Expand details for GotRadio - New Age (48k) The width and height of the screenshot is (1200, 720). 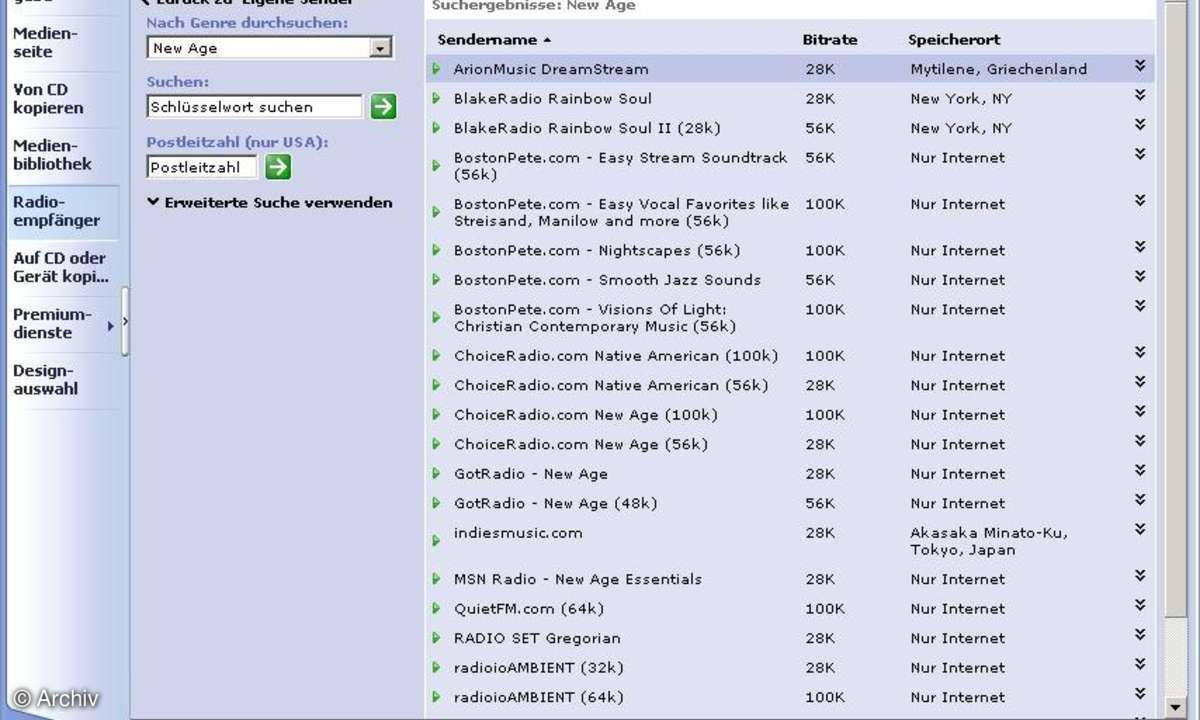[1140, 500]
